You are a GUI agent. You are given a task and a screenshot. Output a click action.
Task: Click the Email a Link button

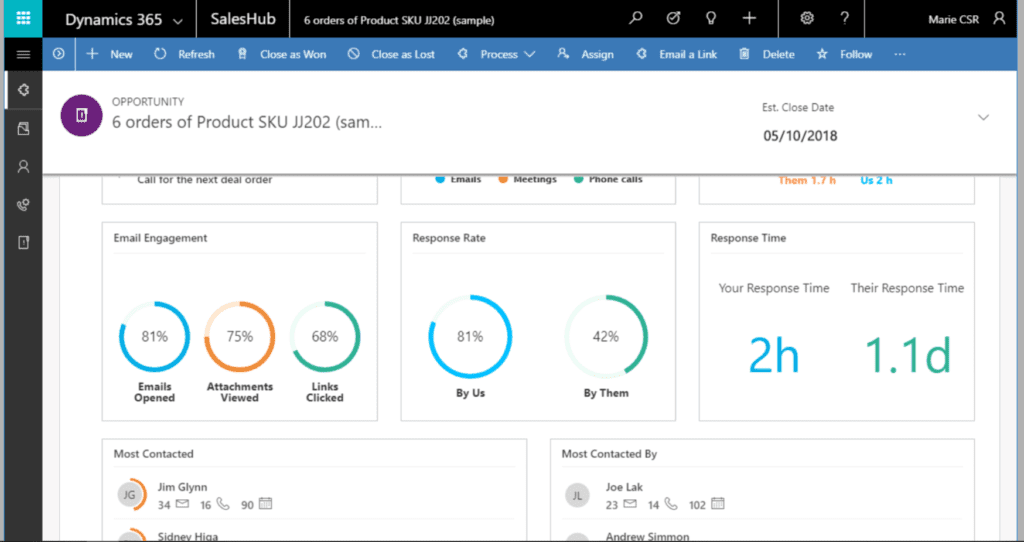tap(677, 54)
